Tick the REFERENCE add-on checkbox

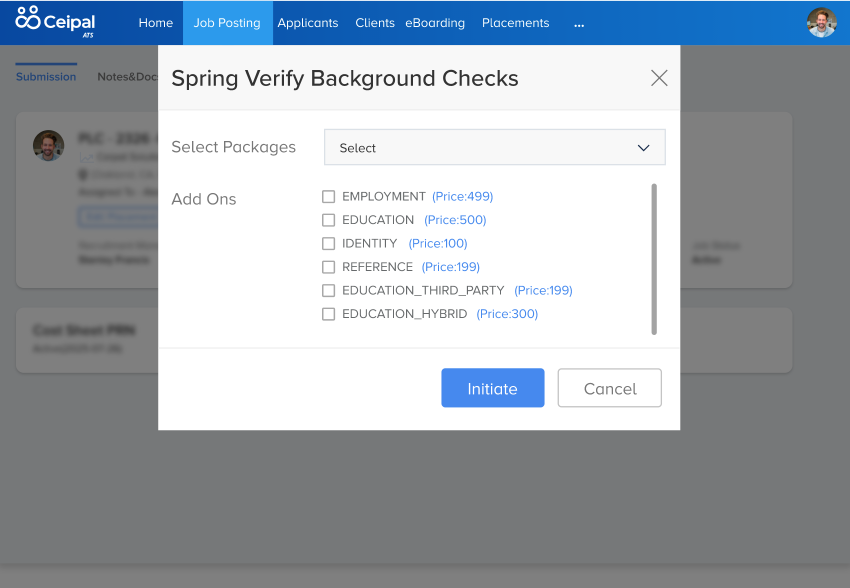pyautogui.click(x=329, y=267)
